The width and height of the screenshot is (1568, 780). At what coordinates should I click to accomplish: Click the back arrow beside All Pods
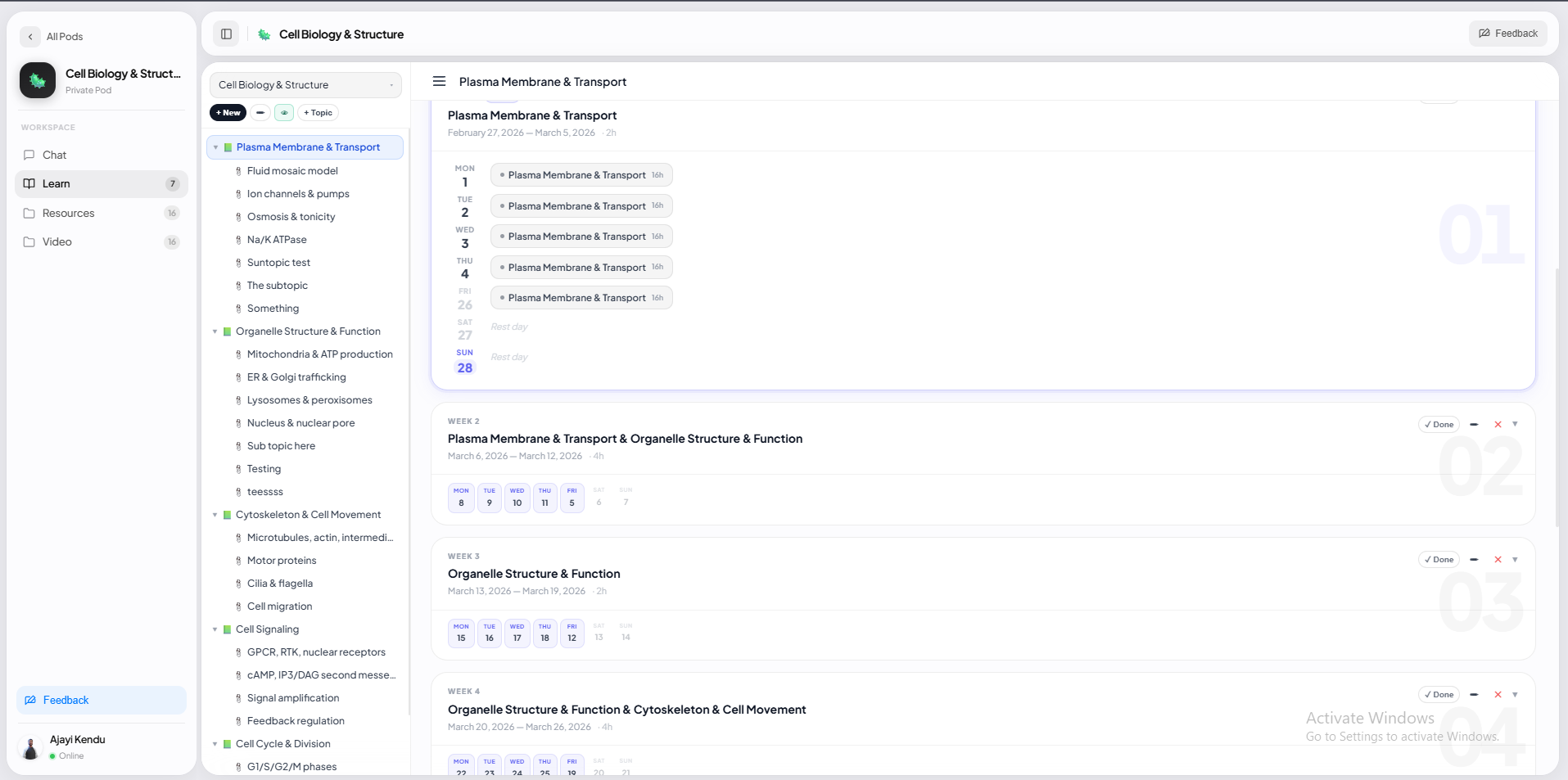point(30,37)
